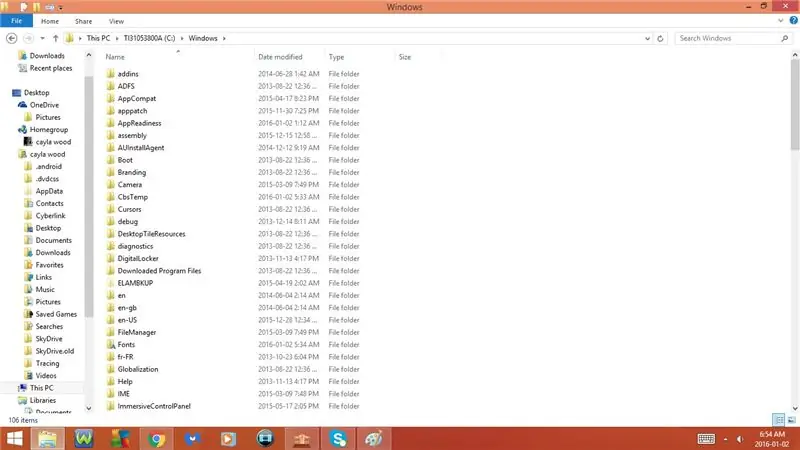
Task: Click the Favorites star folder icon
Action: coord(29,265)
